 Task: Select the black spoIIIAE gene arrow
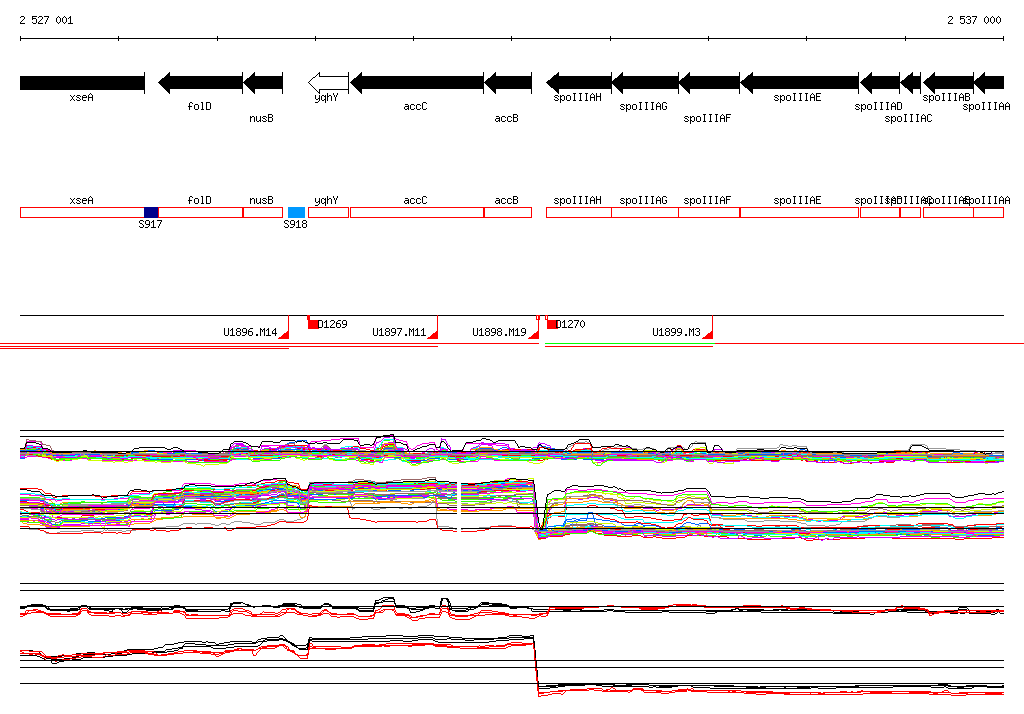pyautogui.click(x=799, y=82)
